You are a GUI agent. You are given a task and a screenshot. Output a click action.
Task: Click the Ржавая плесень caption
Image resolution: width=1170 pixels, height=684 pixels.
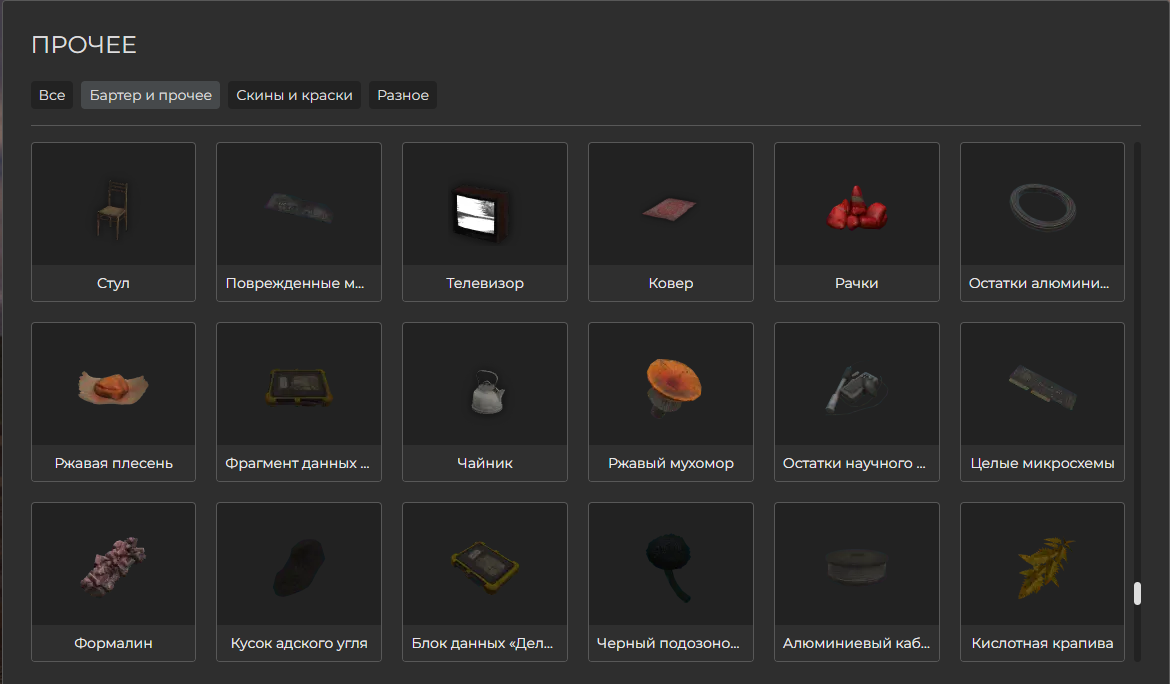(x=113, y=463)
